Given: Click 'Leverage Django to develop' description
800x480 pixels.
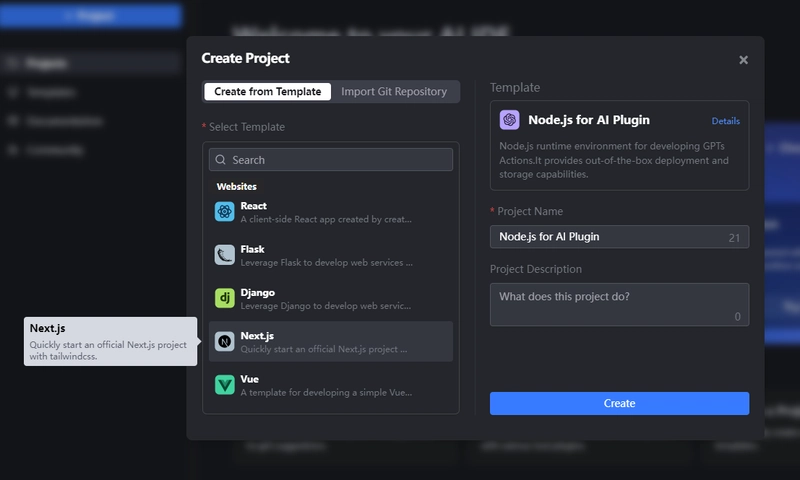Looking at the screenshot, I should coord(326,306).
